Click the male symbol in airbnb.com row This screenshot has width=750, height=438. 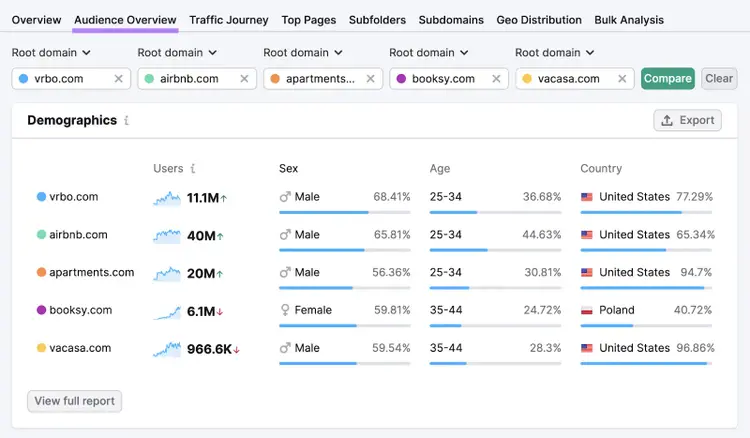[x=285, y=234]
